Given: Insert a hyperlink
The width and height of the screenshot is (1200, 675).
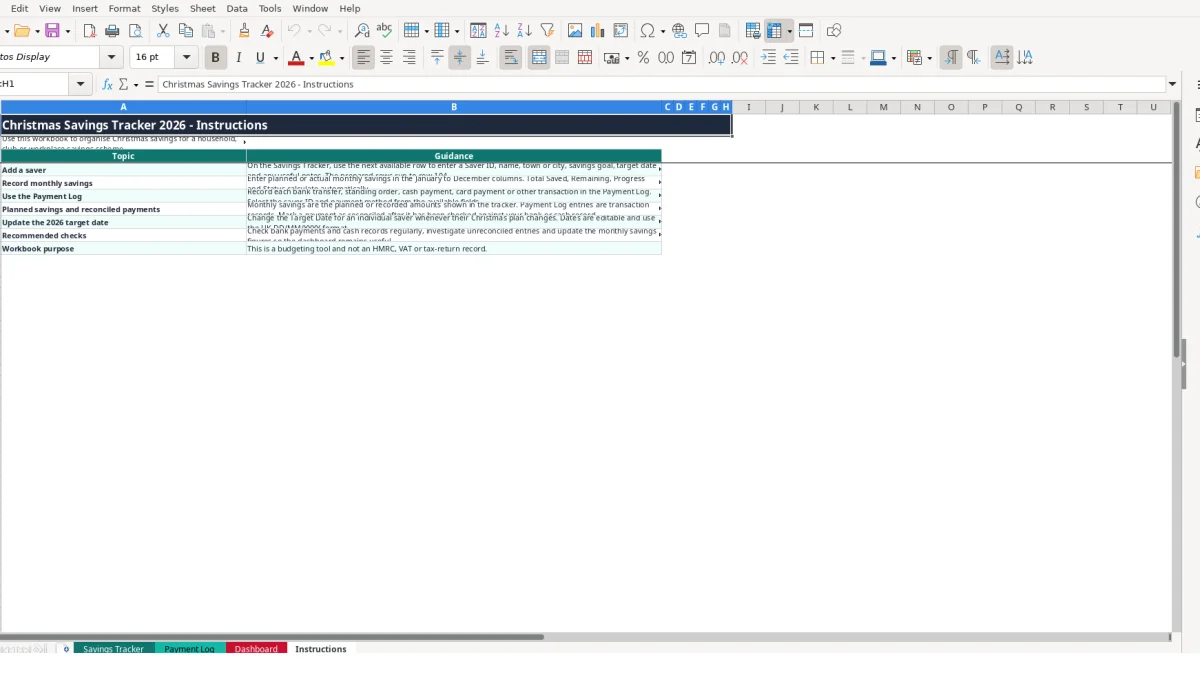Looking at the screenshot, I should (679, 31).
